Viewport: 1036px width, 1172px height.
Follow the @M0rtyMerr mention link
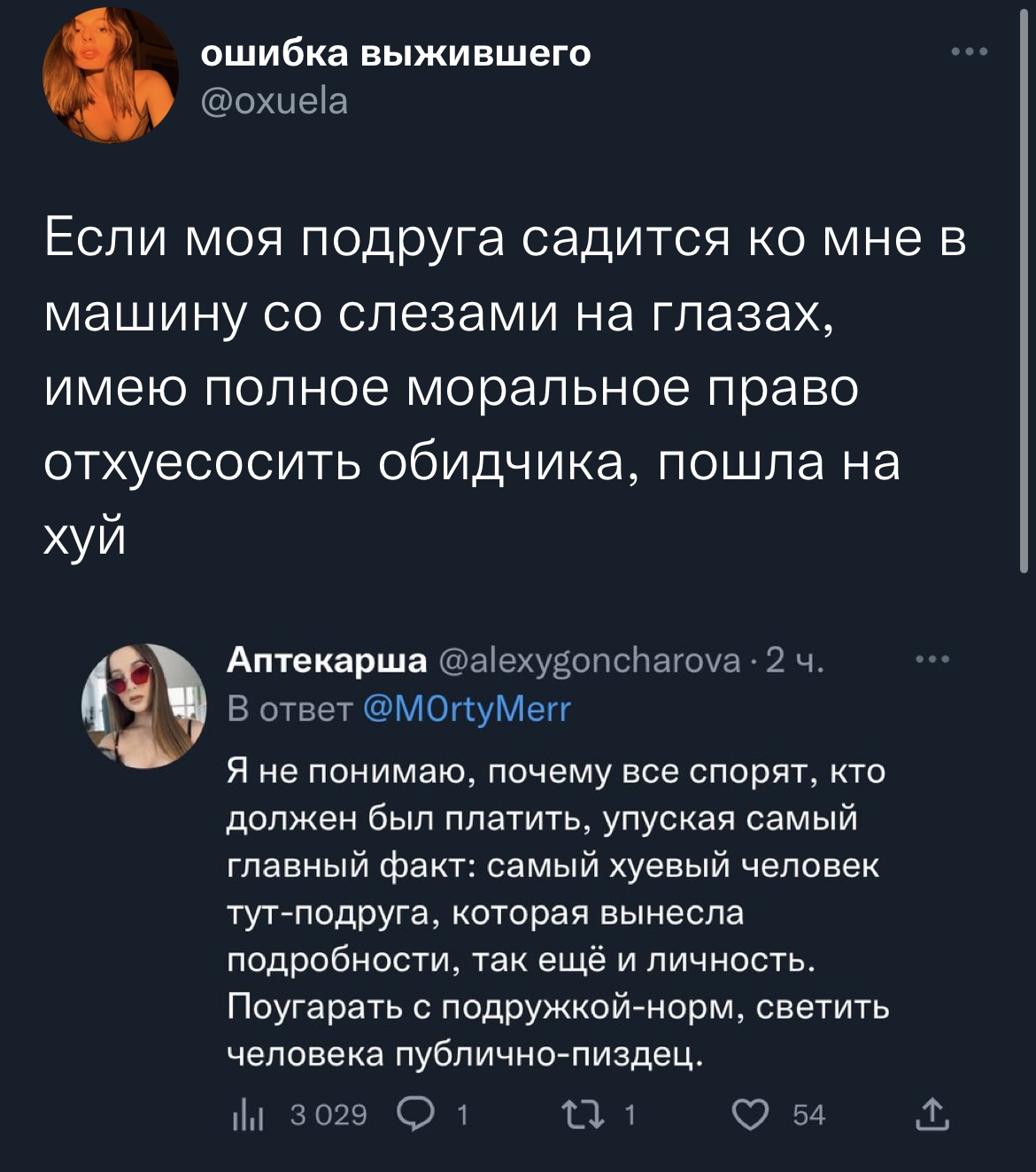(468, 709)
